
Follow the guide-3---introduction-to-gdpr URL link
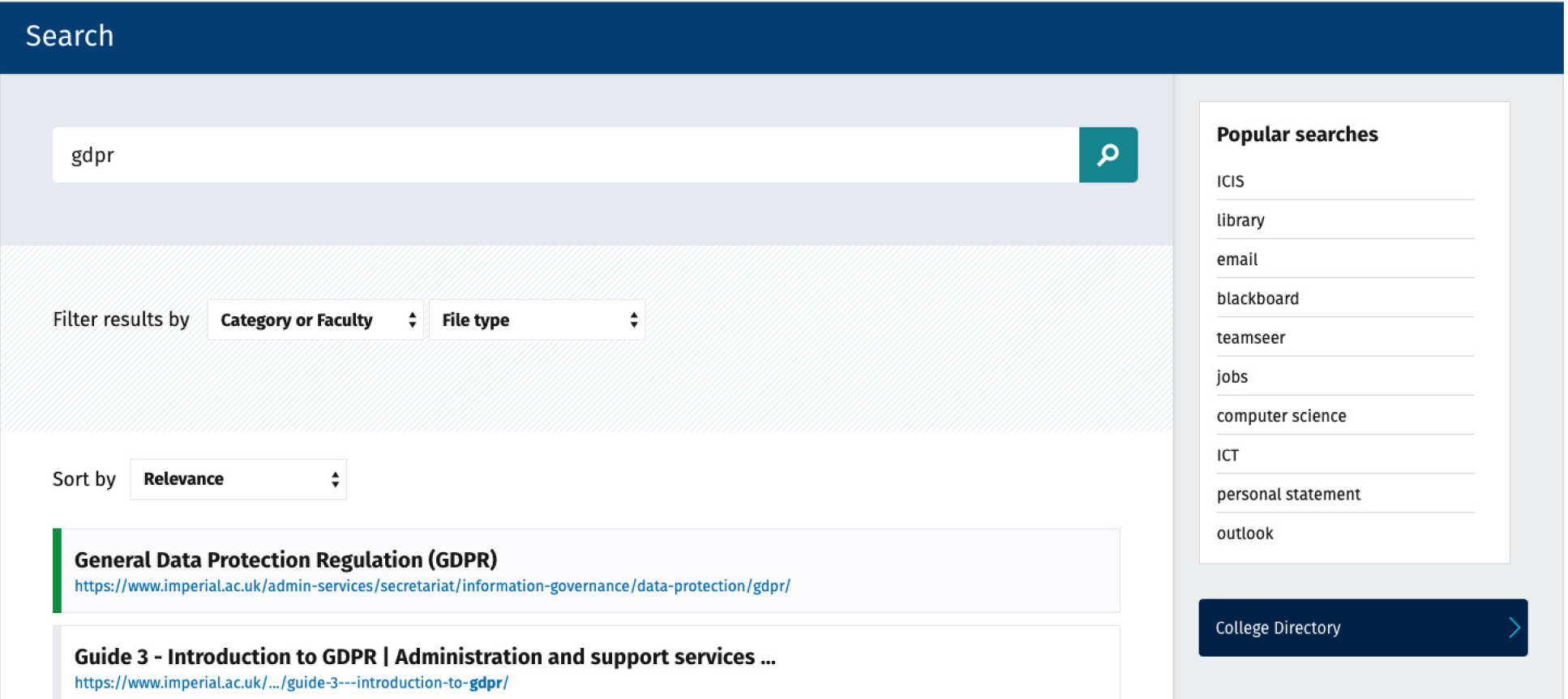pos(291,683)
